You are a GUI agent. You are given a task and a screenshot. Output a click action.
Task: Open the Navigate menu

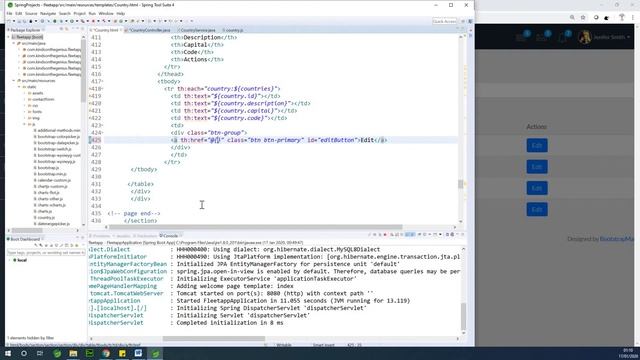pos(48,13)
